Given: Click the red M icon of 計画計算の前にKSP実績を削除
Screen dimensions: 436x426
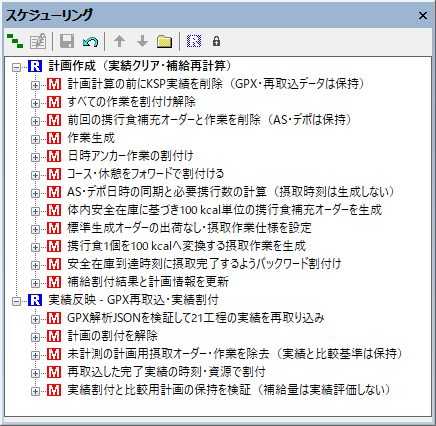Looking at the screenshot, I should tap(54, 84).
